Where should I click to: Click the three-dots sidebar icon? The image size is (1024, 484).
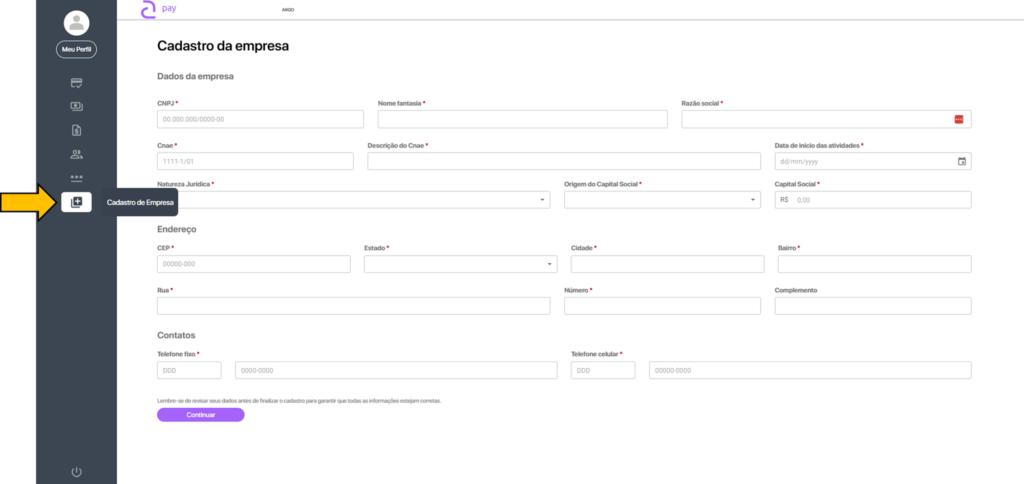click(76, 178)
